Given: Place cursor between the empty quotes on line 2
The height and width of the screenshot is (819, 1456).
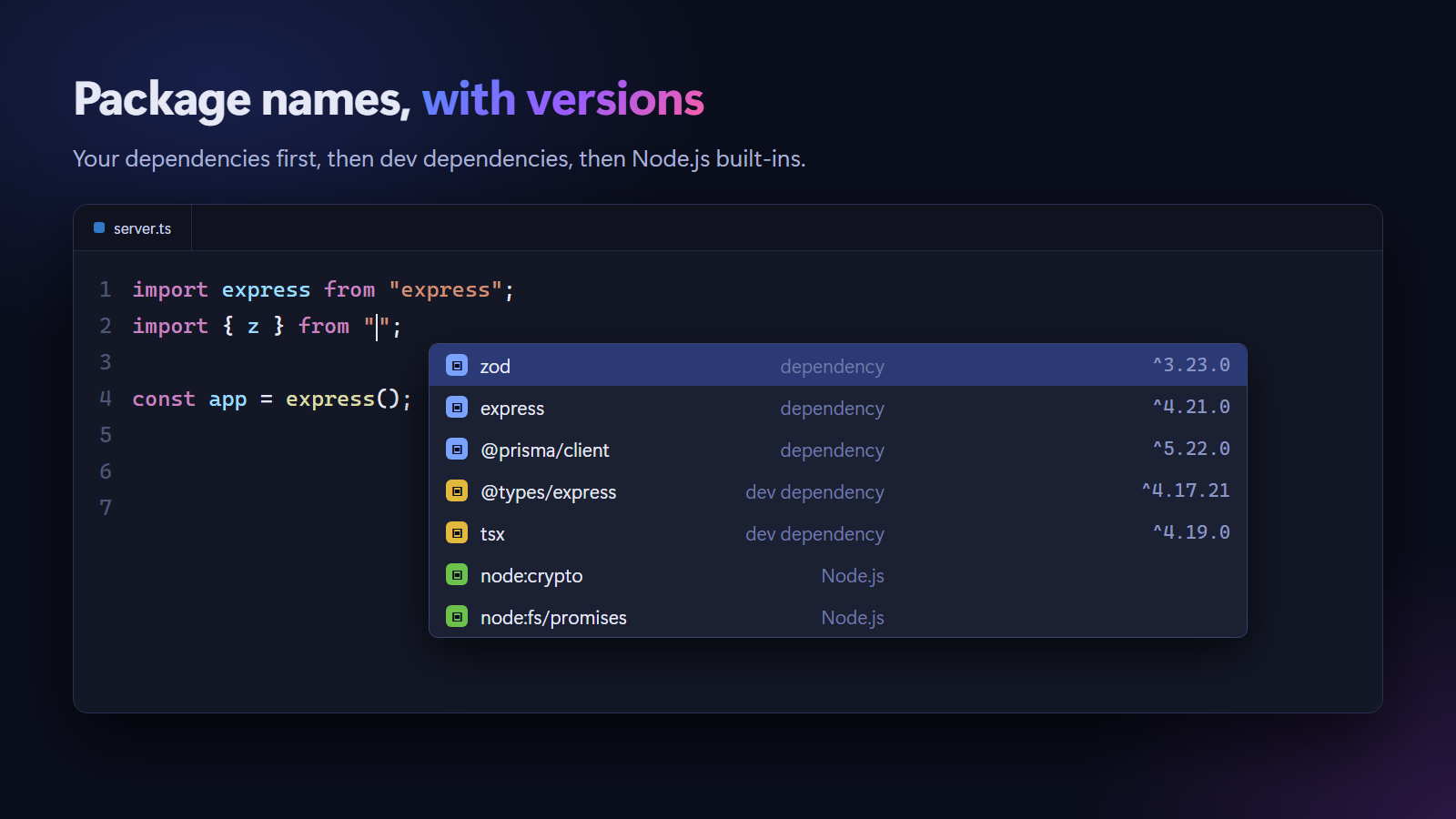Looking at the screenshot, I should [377, 326].
